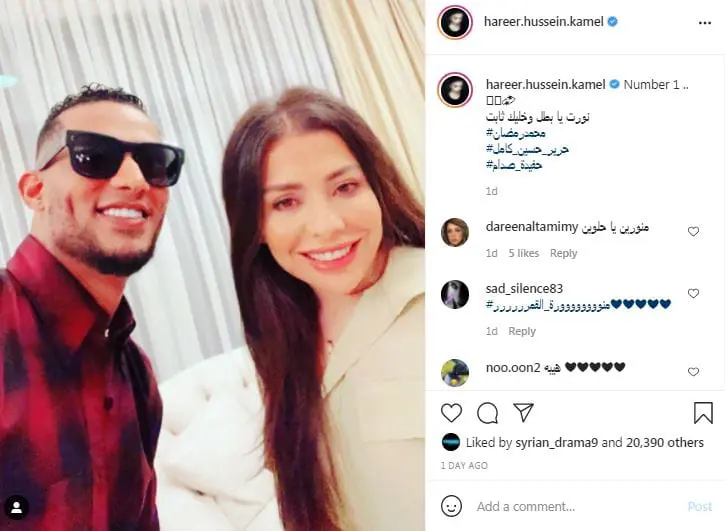This screenshot has height=531, width=725.
Task: Open dareenaltamimy's profile avatar
Action: click(455, 232)
